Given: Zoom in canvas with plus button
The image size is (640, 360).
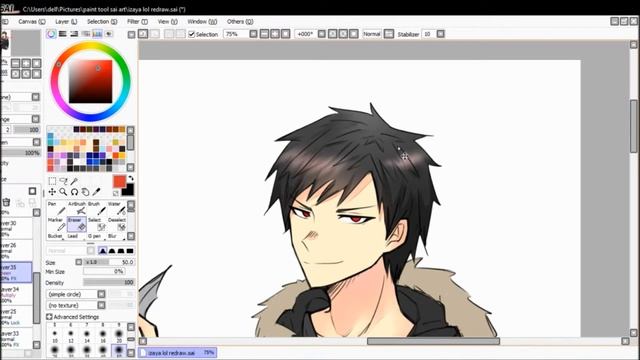Looking at the screenshot, I should point(275,34).
